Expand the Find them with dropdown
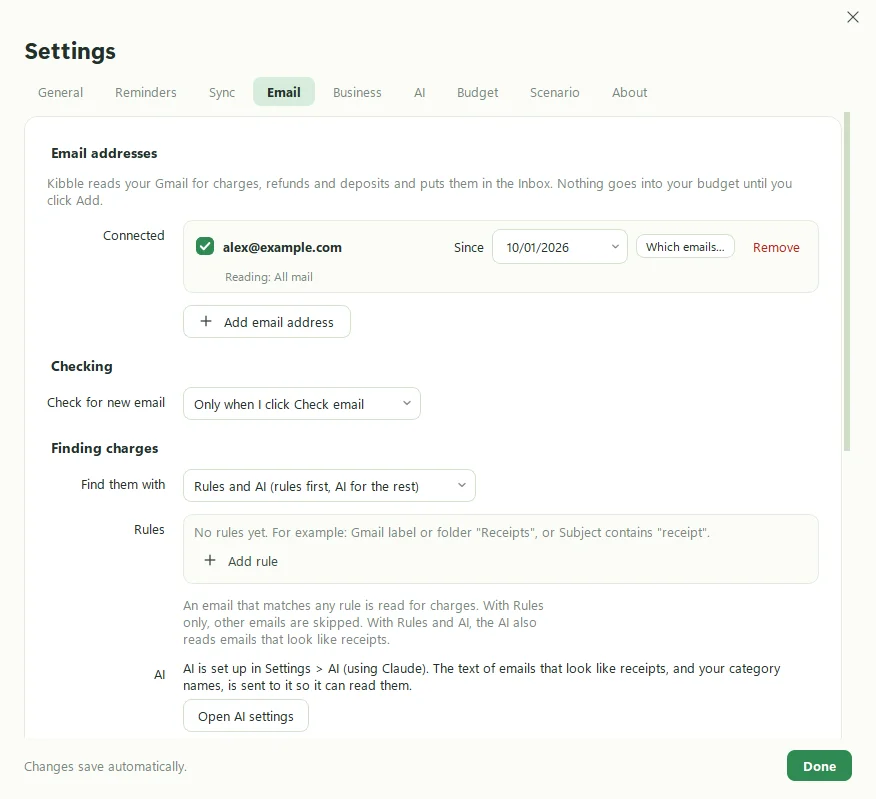 329,486
